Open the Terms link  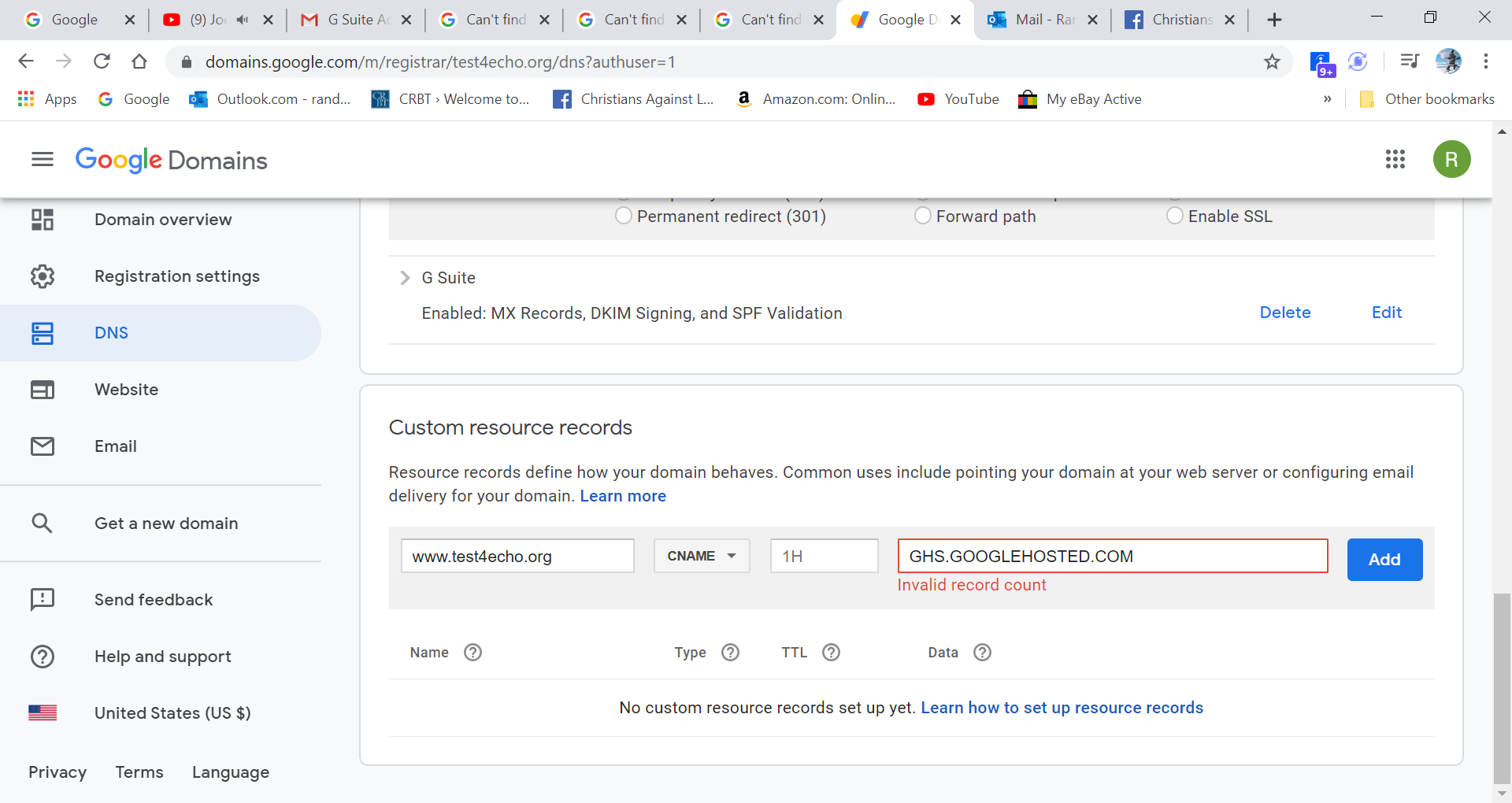[139, 772]
